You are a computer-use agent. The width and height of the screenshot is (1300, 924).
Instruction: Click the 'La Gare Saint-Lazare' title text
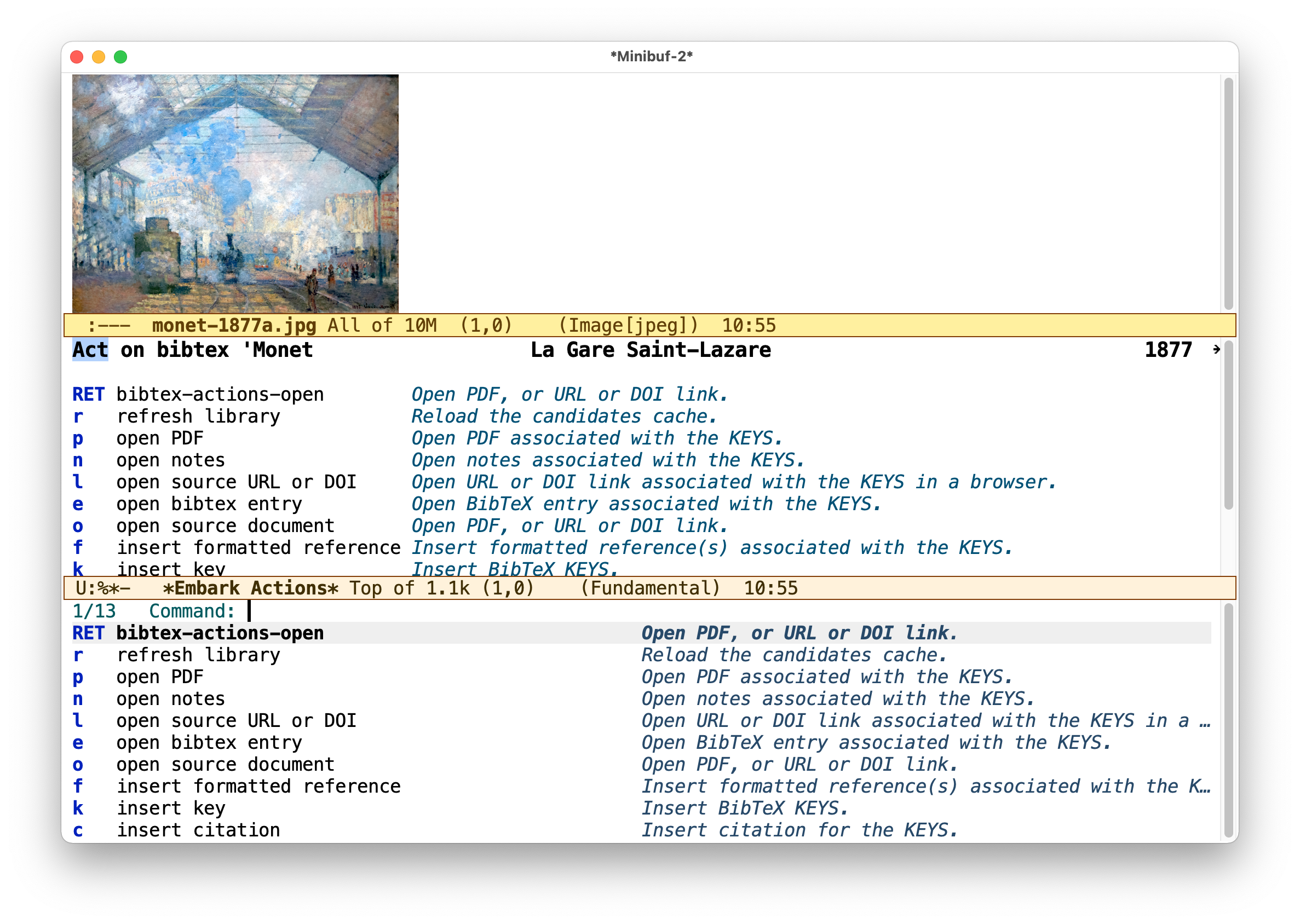(651, 350)
